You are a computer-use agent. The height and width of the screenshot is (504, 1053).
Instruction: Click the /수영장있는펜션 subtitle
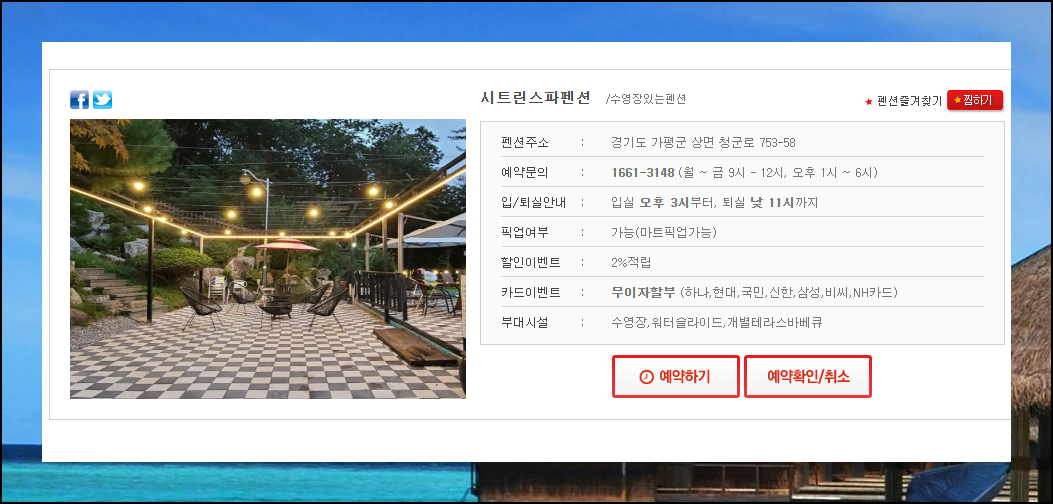point(645,99)
